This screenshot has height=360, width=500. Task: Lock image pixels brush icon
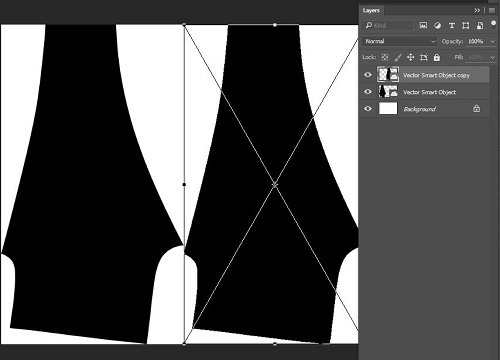click(398, 57)
